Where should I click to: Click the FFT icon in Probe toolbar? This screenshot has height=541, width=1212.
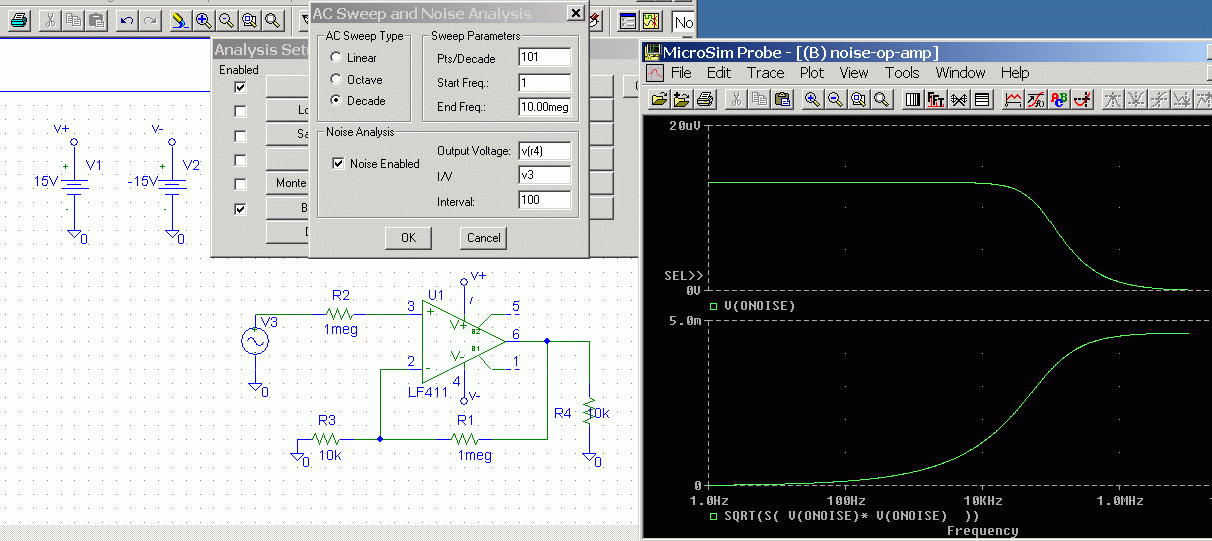point(936,99)
